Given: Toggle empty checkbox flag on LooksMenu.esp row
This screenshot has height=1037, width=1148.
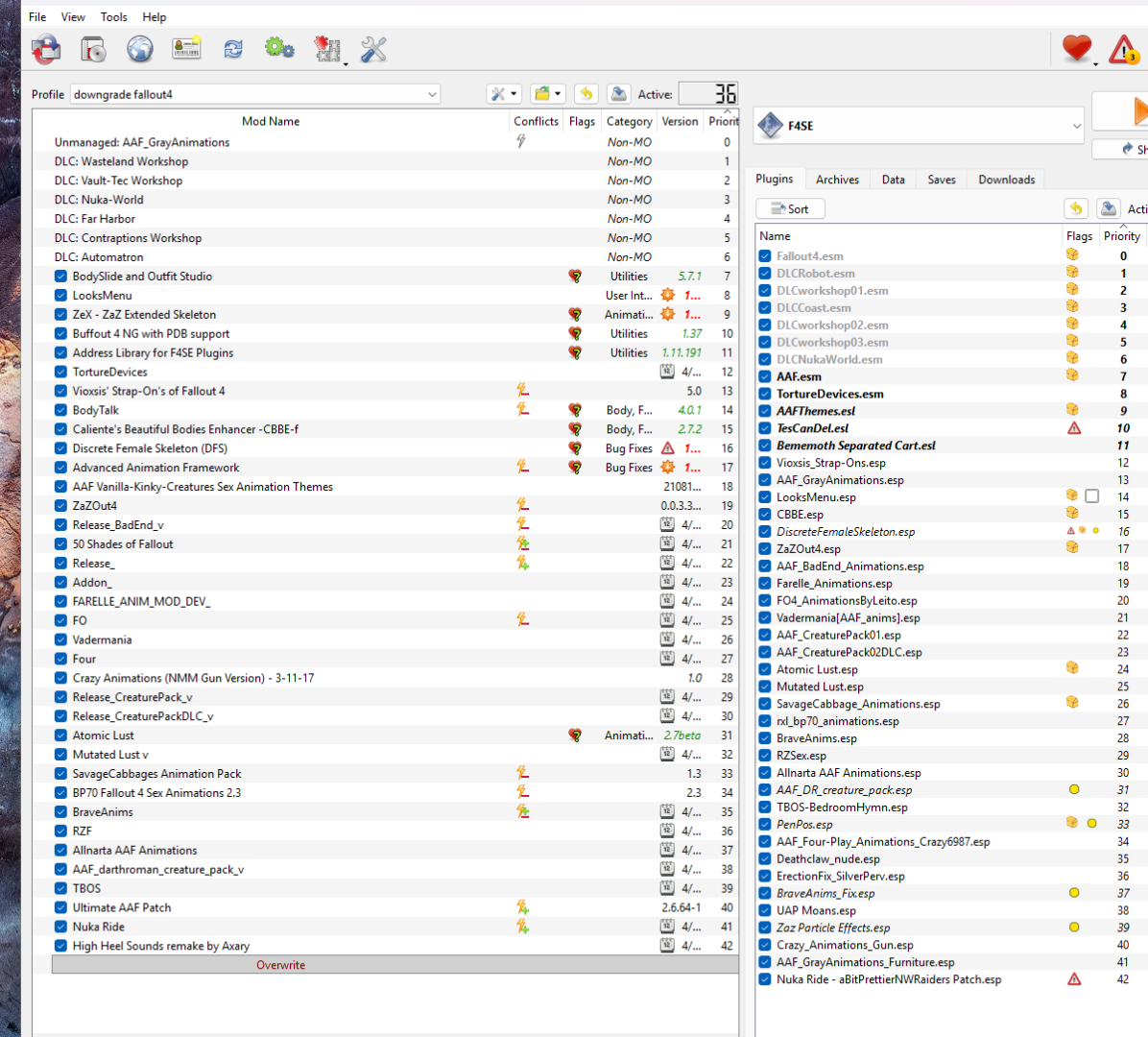Looking at the screenshot, I should pyautogui.click(x=1091, y=496).
